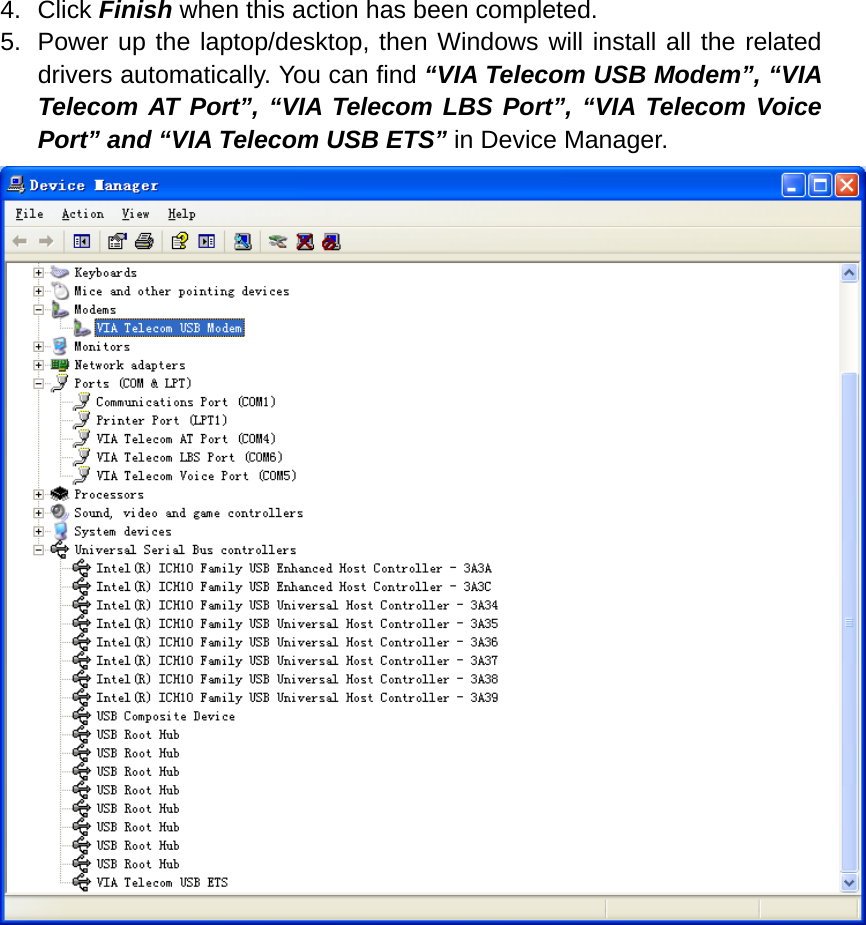Click the Uninstall device toolbar icon
866x925 pixels.
(303, 241)
